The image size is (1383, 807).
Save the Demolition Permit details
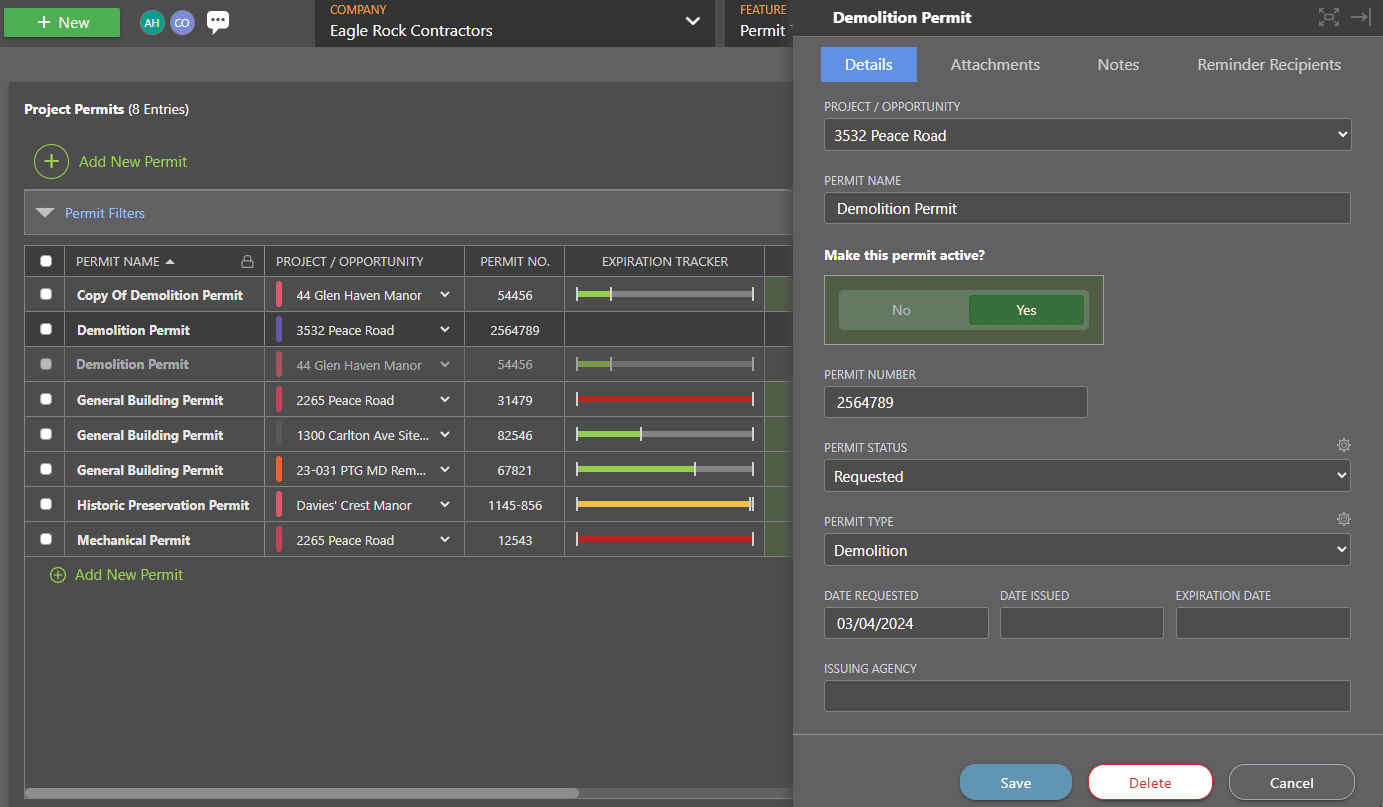1015,782
